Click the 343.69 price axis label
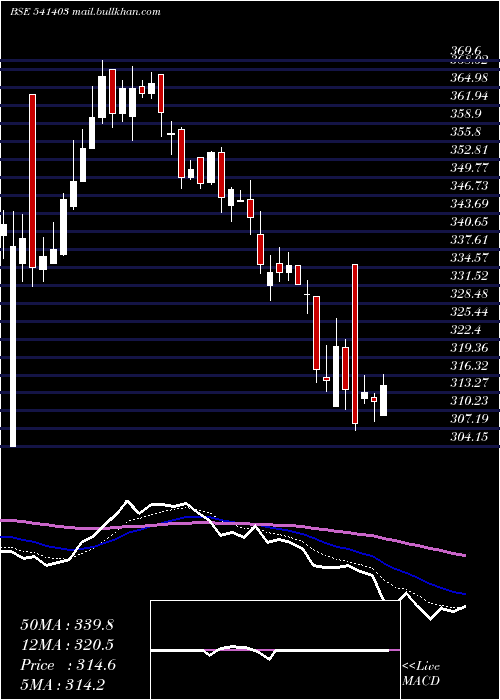The height and width of the screenshot is (700, 500). 469,204
